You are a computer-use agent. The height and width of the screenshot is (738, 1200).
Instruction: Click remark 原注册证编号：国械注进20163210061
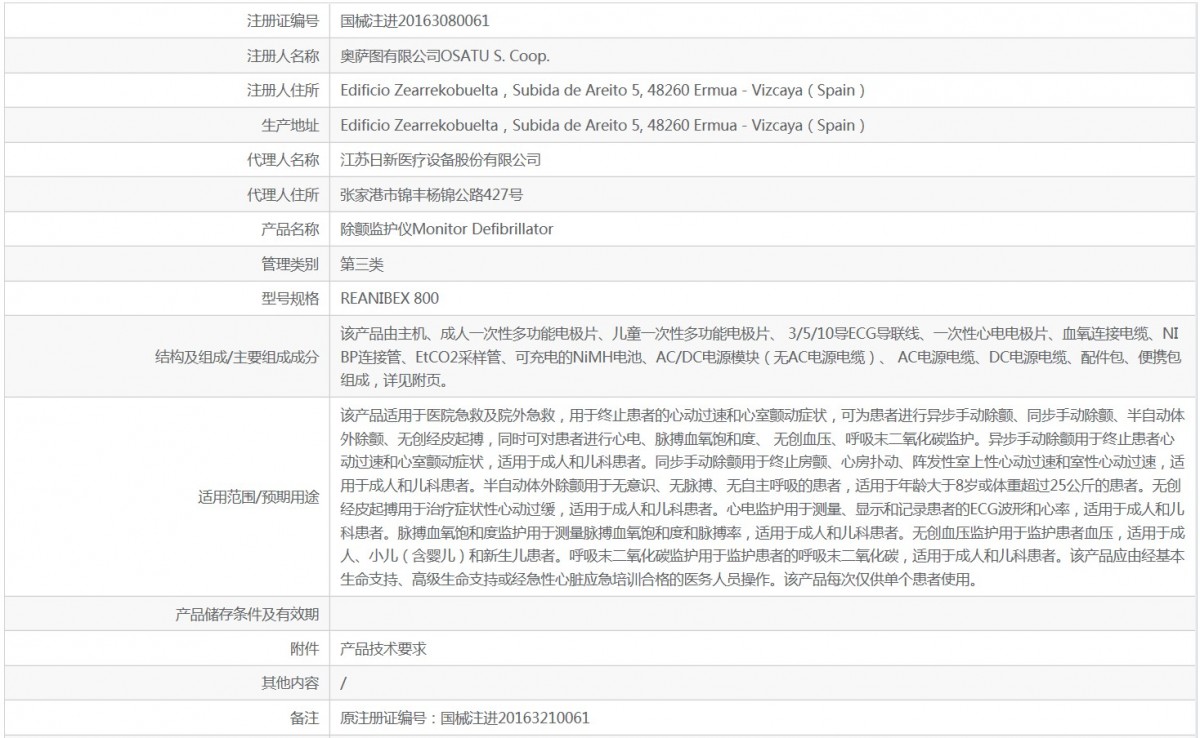pos(464,718)
